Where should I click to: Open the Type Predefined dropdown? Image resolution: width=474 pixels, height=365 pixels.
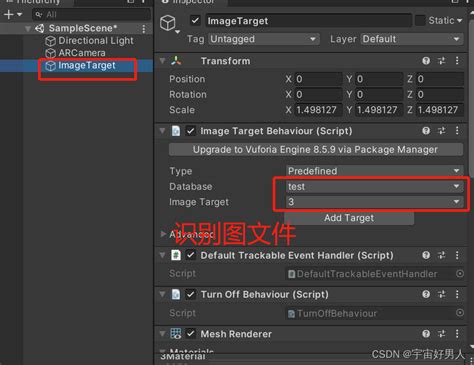click(x=374, y=171)
